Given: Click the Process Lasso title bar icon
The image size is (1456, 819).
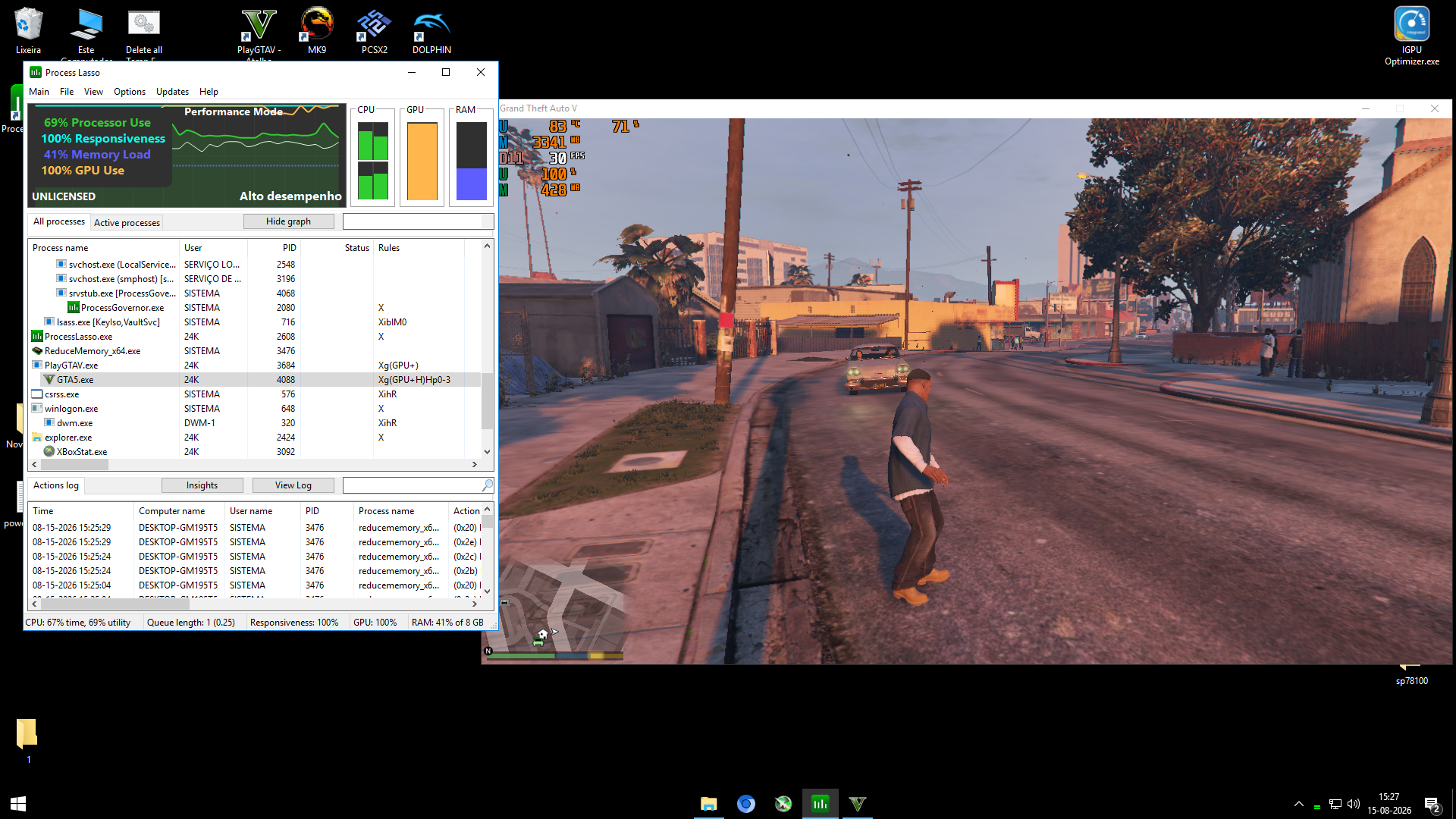Looking at the screenshot, I should point(36,72).
